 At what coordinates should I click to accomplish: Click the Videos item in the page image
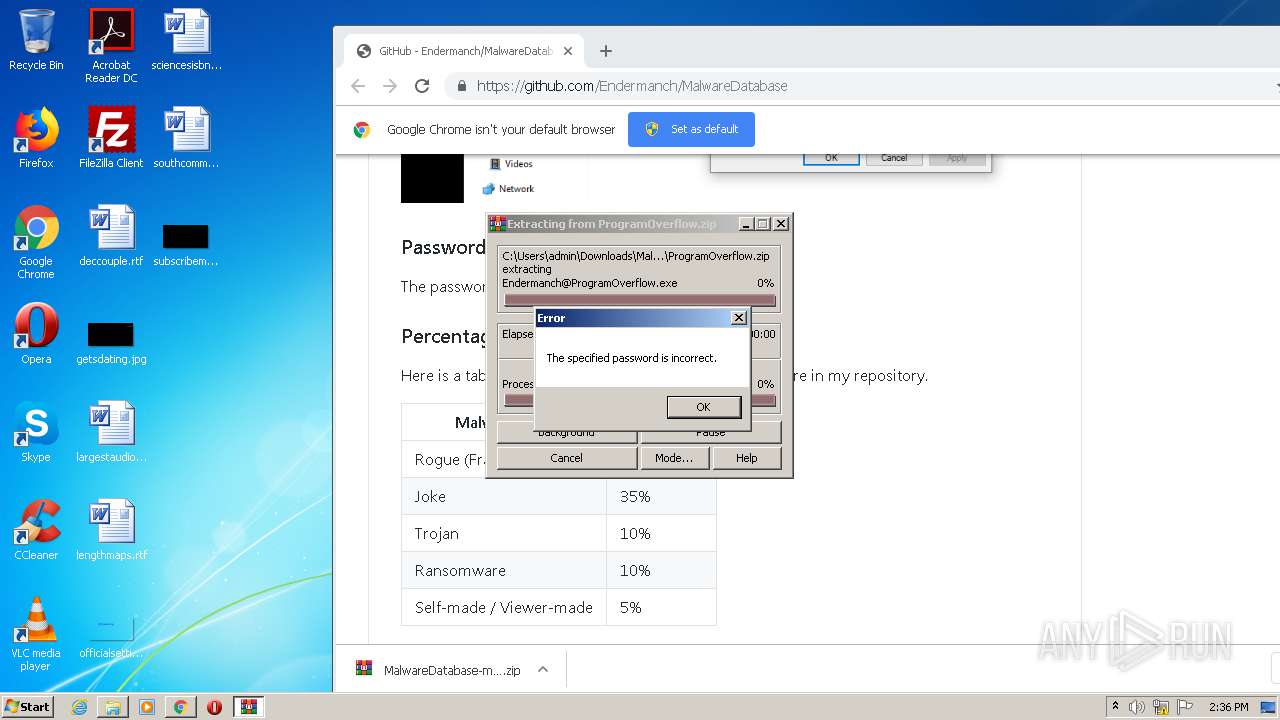(511, 164)
